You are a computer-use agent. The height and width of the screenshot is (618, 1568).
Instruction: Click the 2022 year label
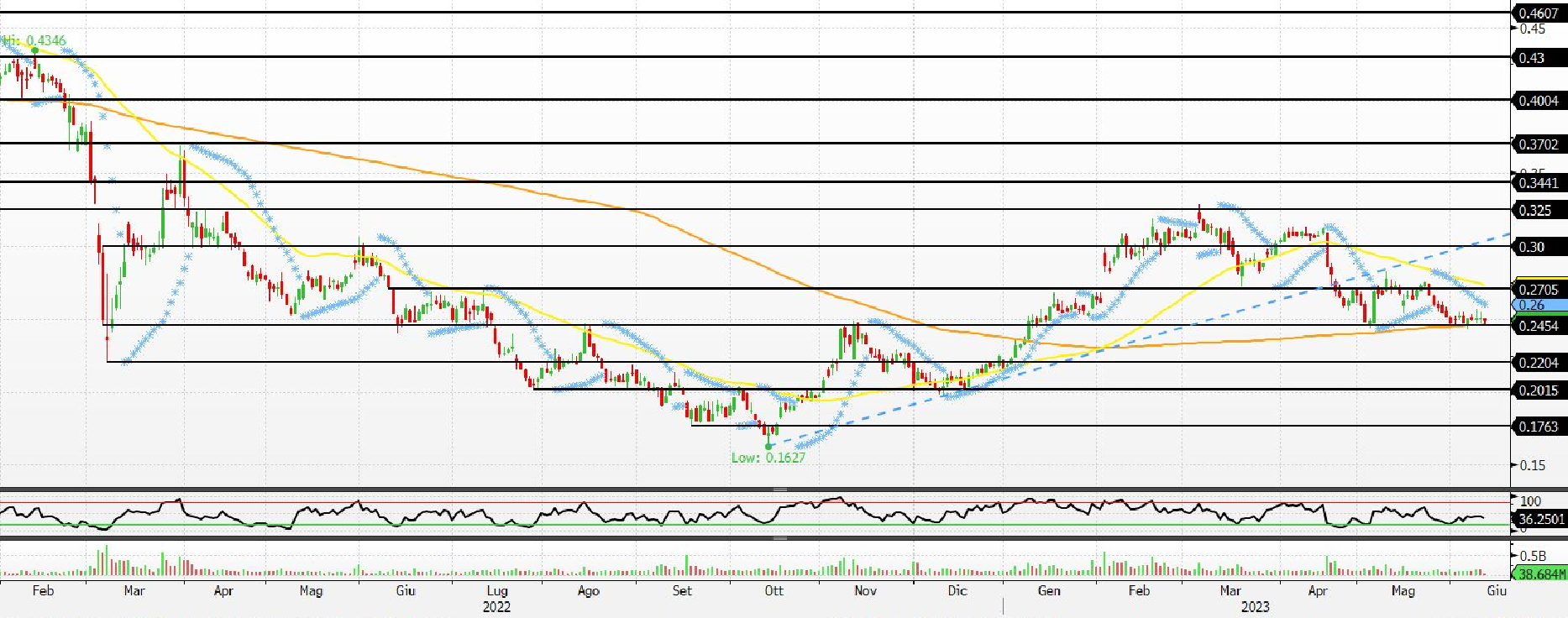(496, 607)
